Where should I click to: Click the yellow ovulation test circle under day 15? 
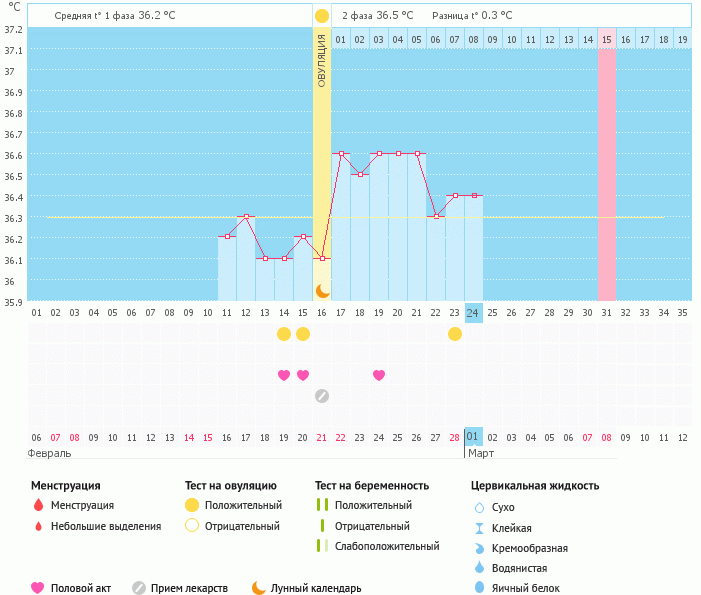(303, 333)
